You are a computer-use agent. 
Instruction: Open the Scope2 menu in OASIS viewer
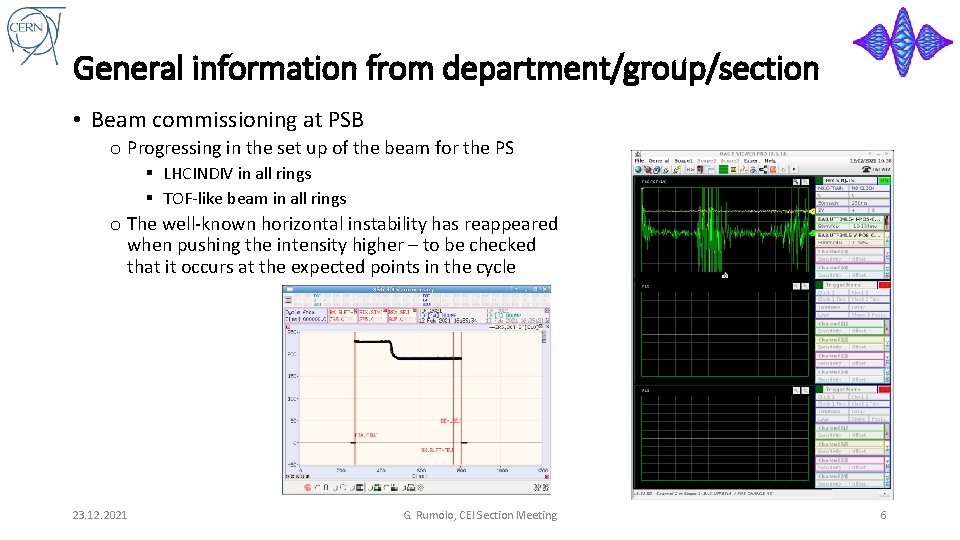[x=707, y=161]
